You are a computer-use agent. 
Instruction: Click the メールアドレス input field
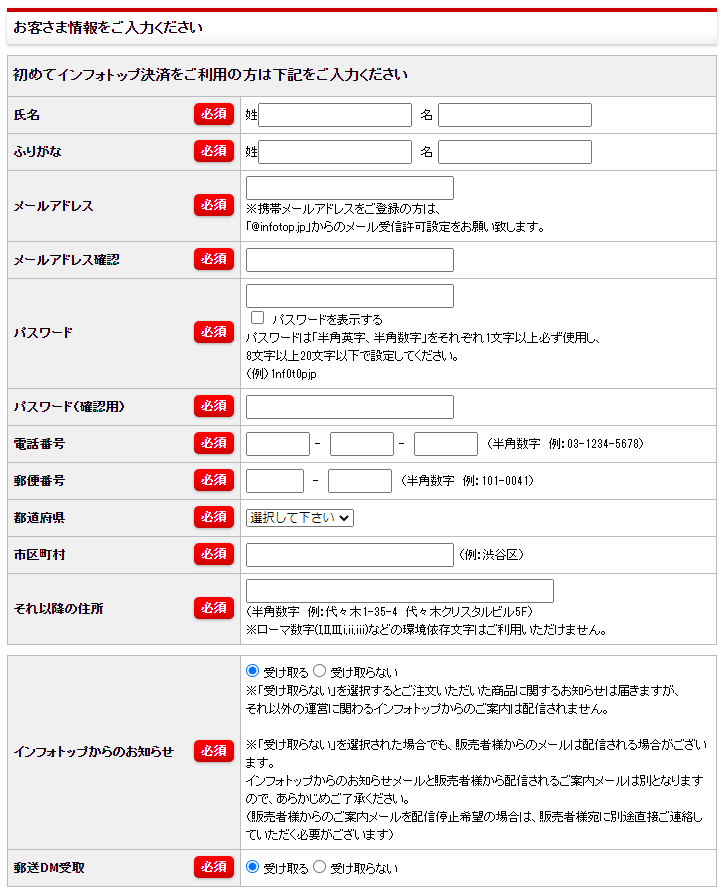pyautogui.click(x=350, y=188)
